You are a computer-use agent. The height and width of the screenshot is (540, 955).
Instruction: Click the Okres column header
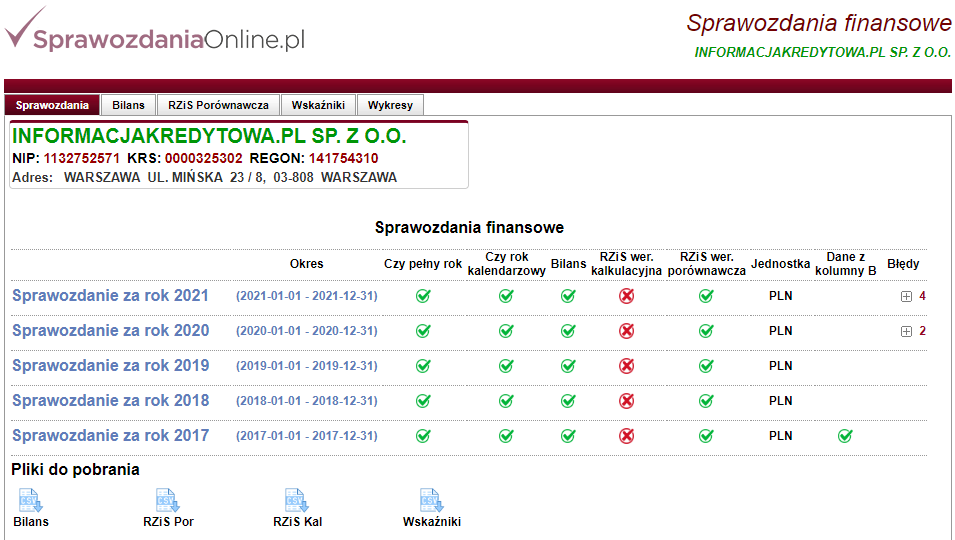(x=306, y=264)
